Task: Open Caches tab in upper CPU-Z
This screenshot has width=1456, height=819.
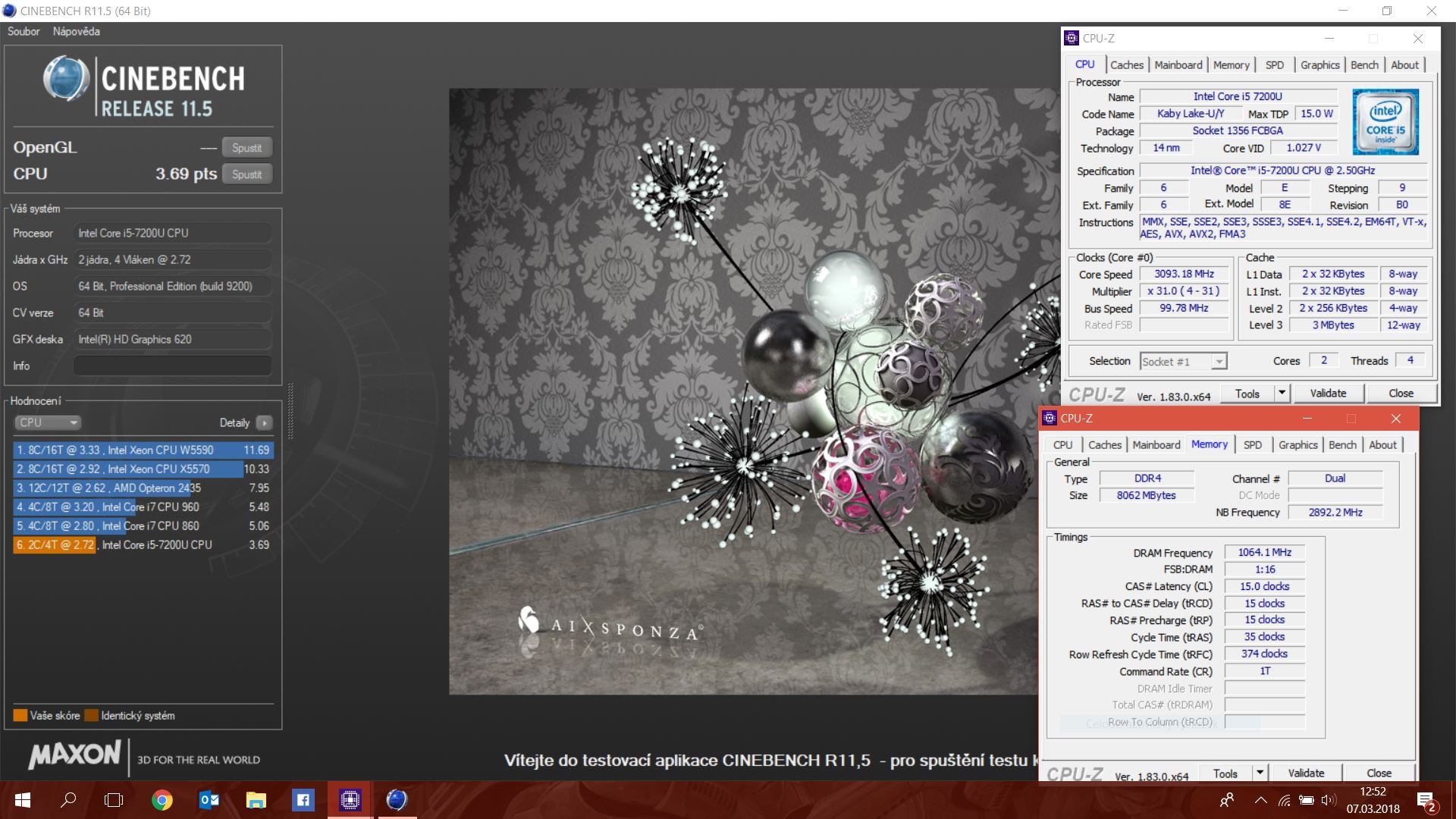Action: pyautogui.click(x=1127, y=65)
